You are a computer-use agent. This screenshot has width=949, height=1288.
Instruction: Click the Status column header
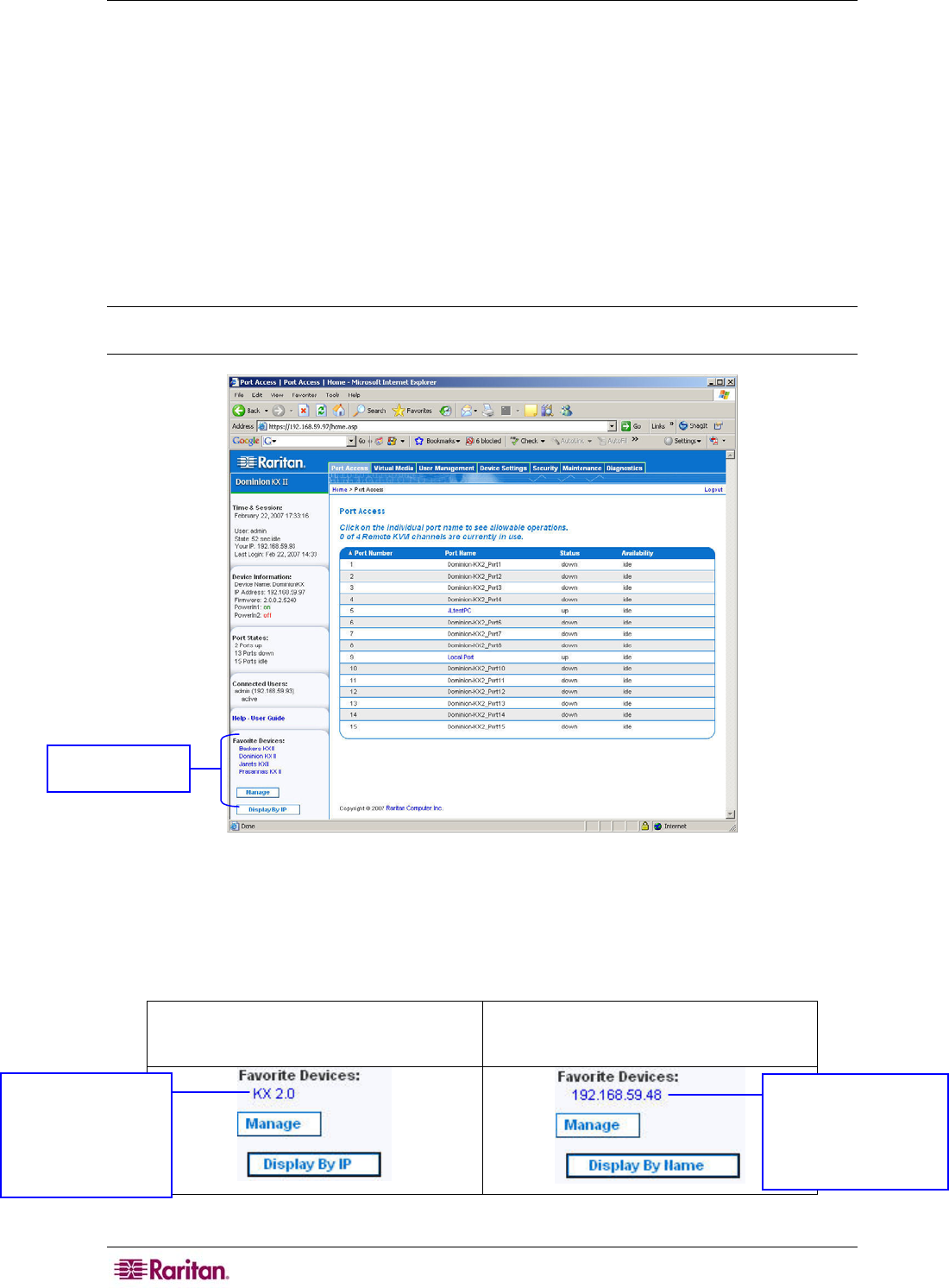click(x=569, y=553)
